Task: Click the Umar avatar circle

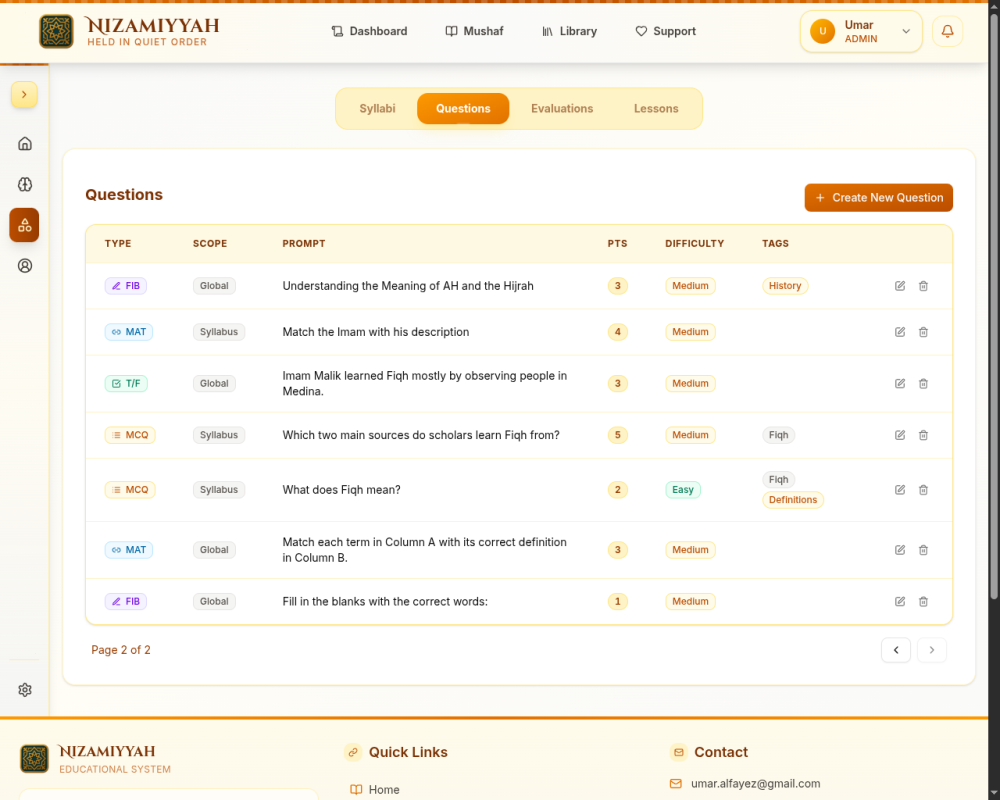Action: pos(822,31)
